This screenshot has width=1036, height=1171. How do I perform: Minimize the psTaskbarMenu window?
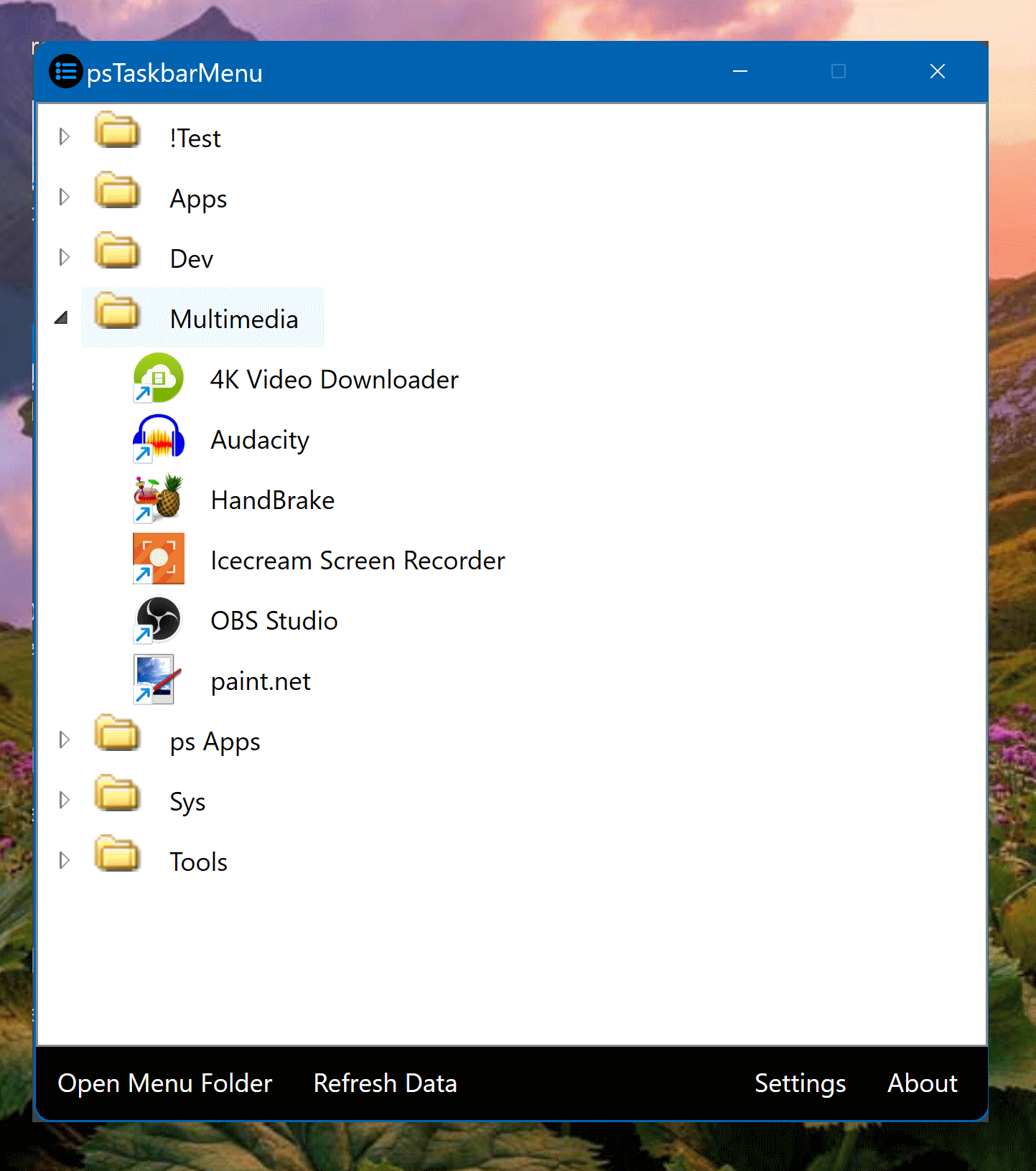click(x=740, y=71)
